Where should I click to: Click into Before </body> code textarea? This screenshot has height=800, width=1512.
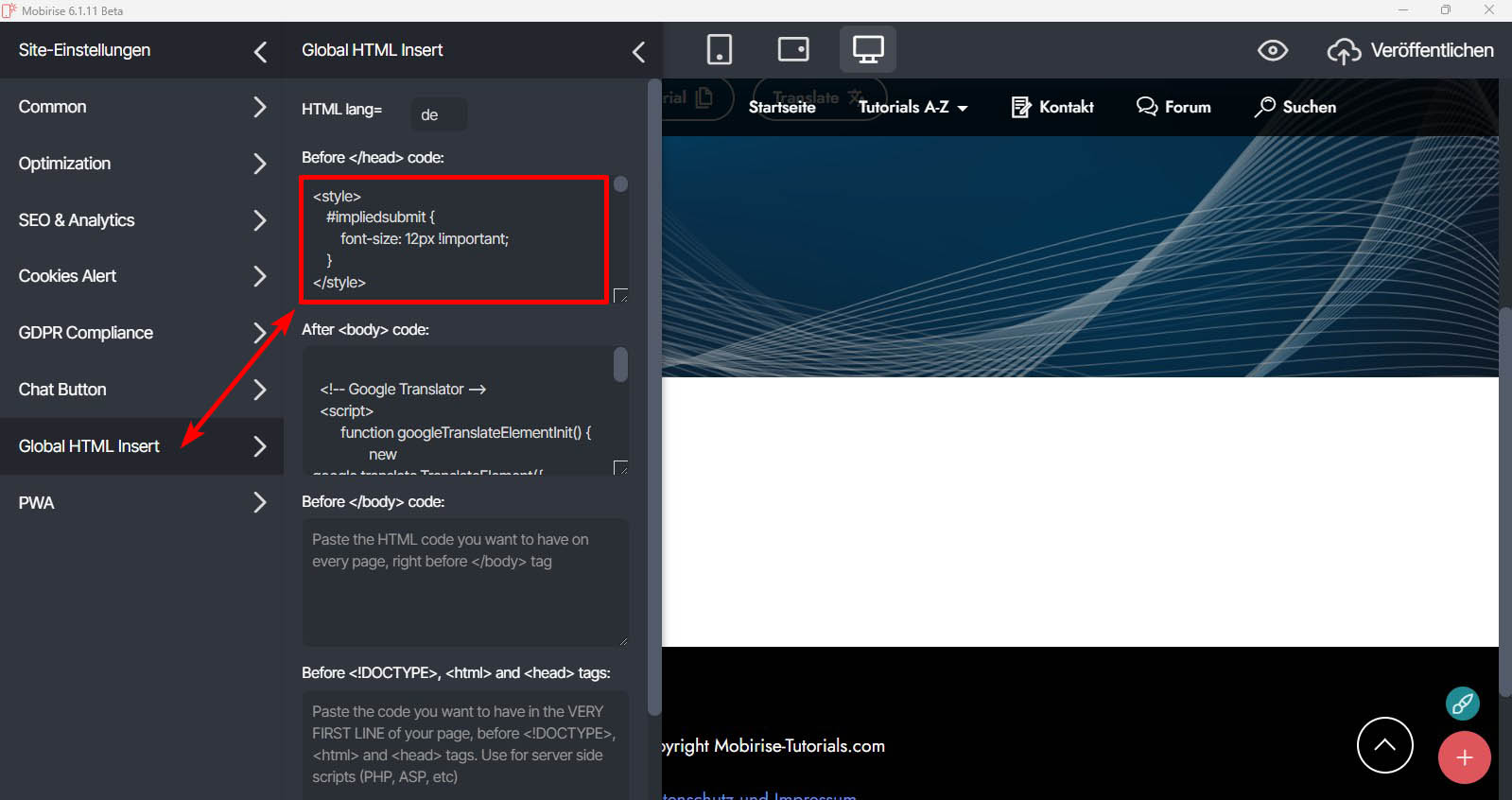coord(464,582)
